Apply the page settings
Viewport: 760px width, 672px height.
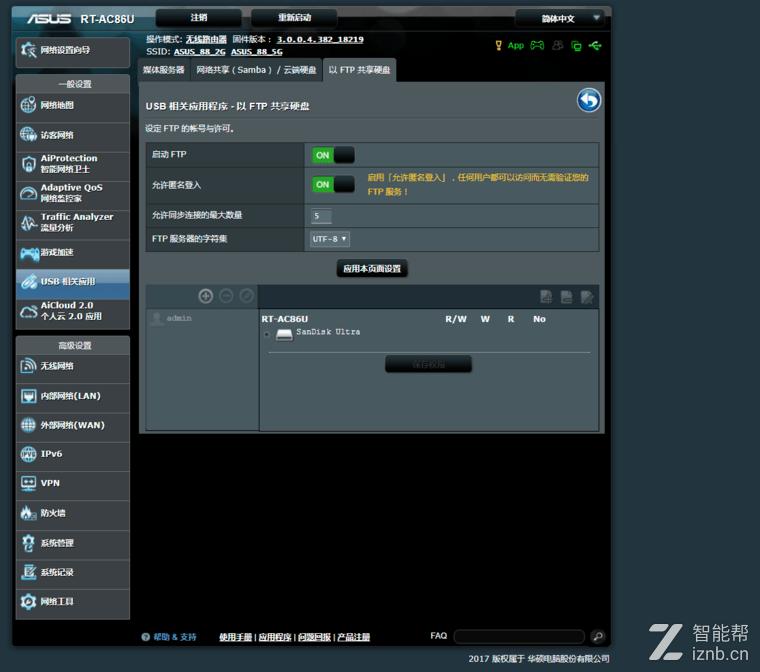pos(372,269)
